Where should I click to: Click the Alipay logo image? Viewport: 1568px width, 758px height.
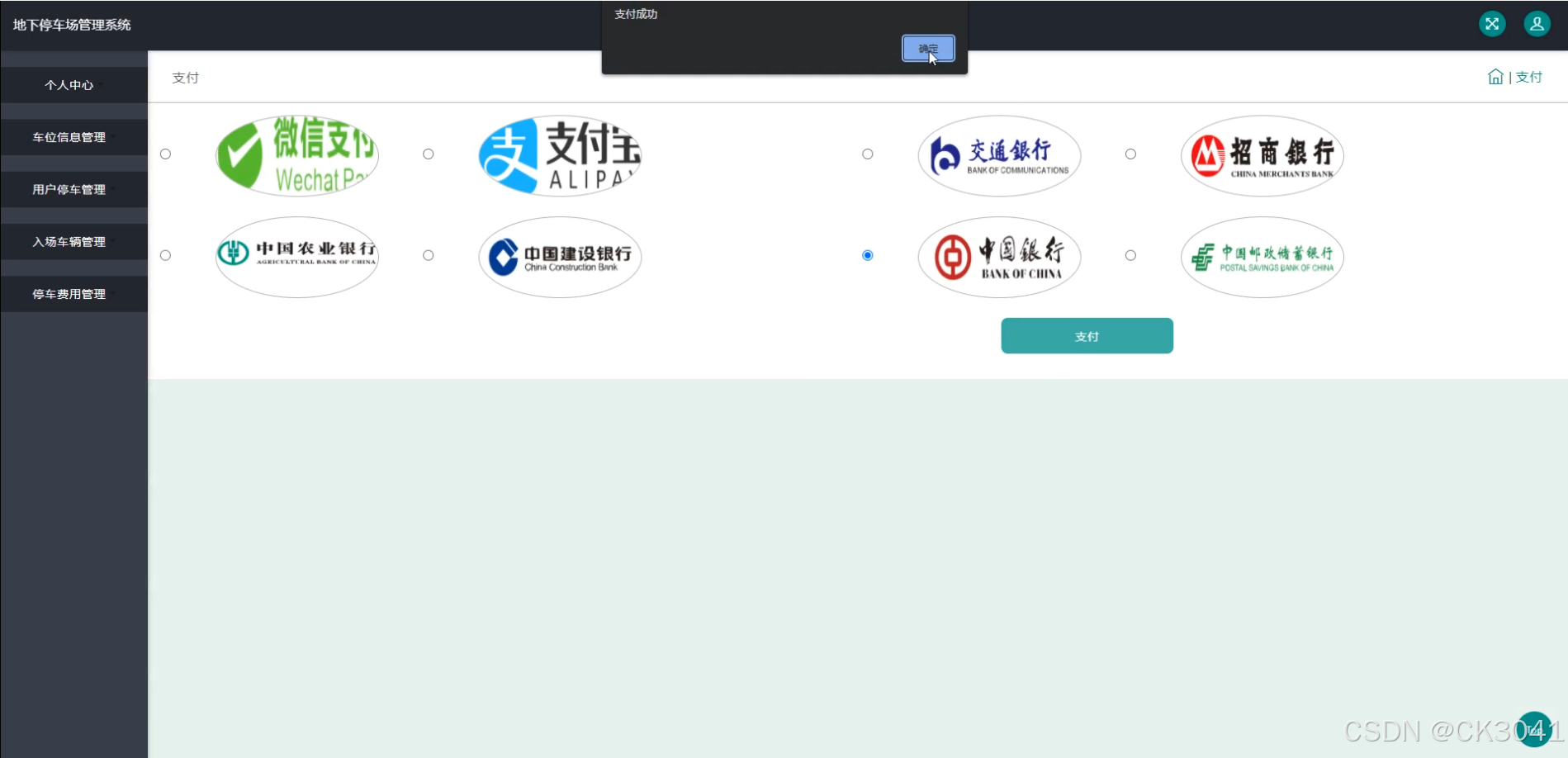[x=560, y=155]
